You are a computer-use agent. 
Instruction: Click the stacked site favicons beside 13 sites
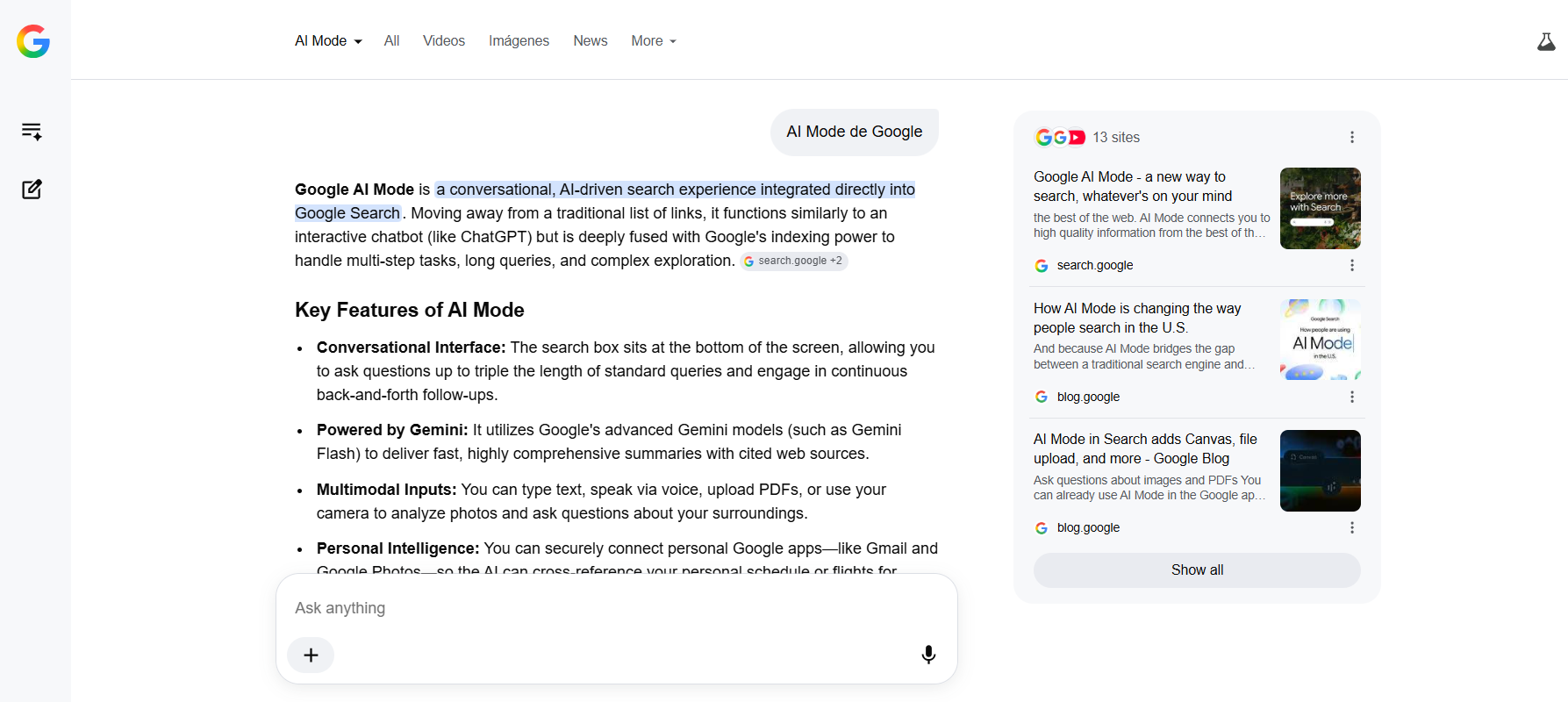pyautogui.click(x=1060, y=137)
